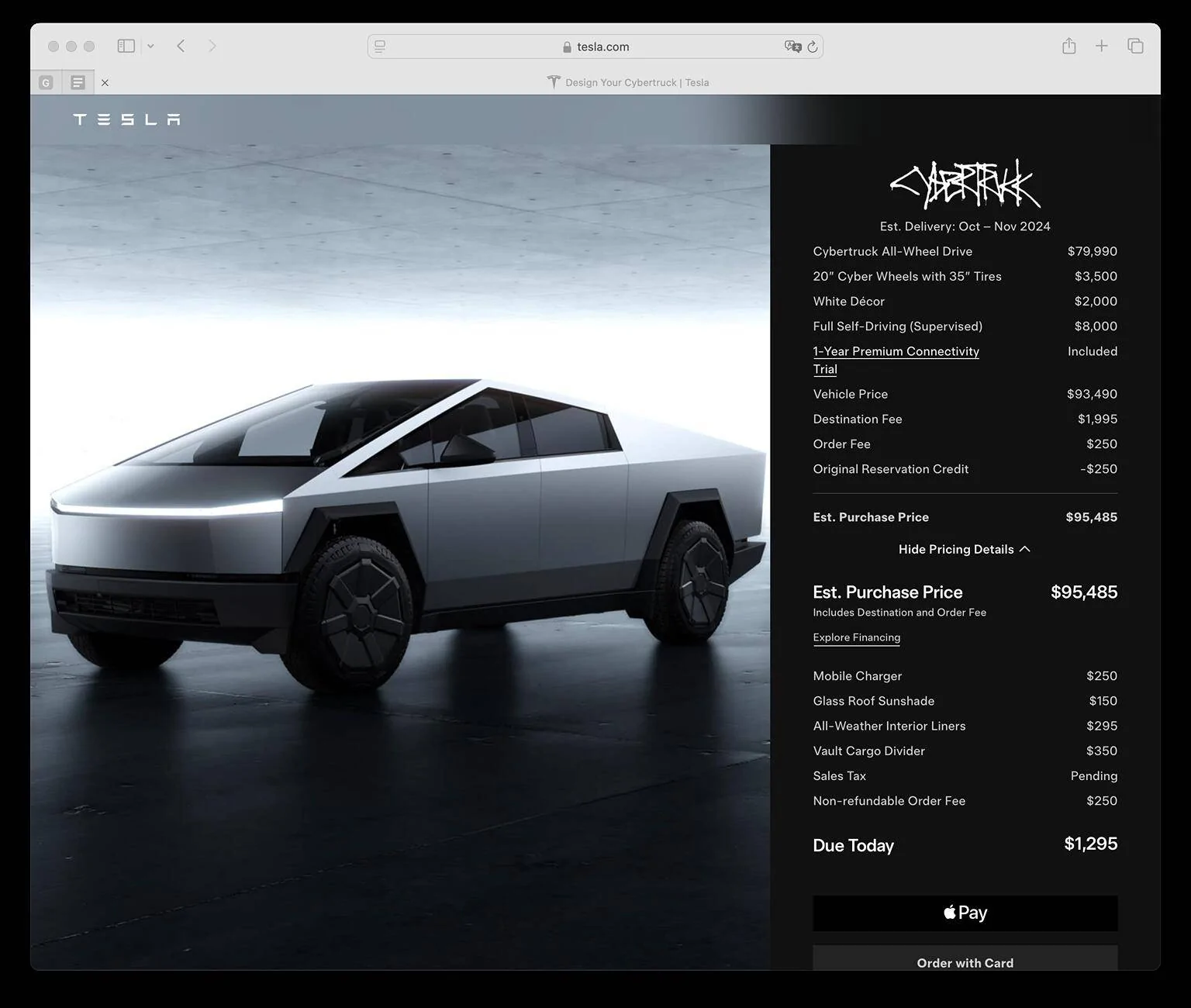Open Explore Financing link
This screenshot has width=1191, height=1008.
[856, 637]
